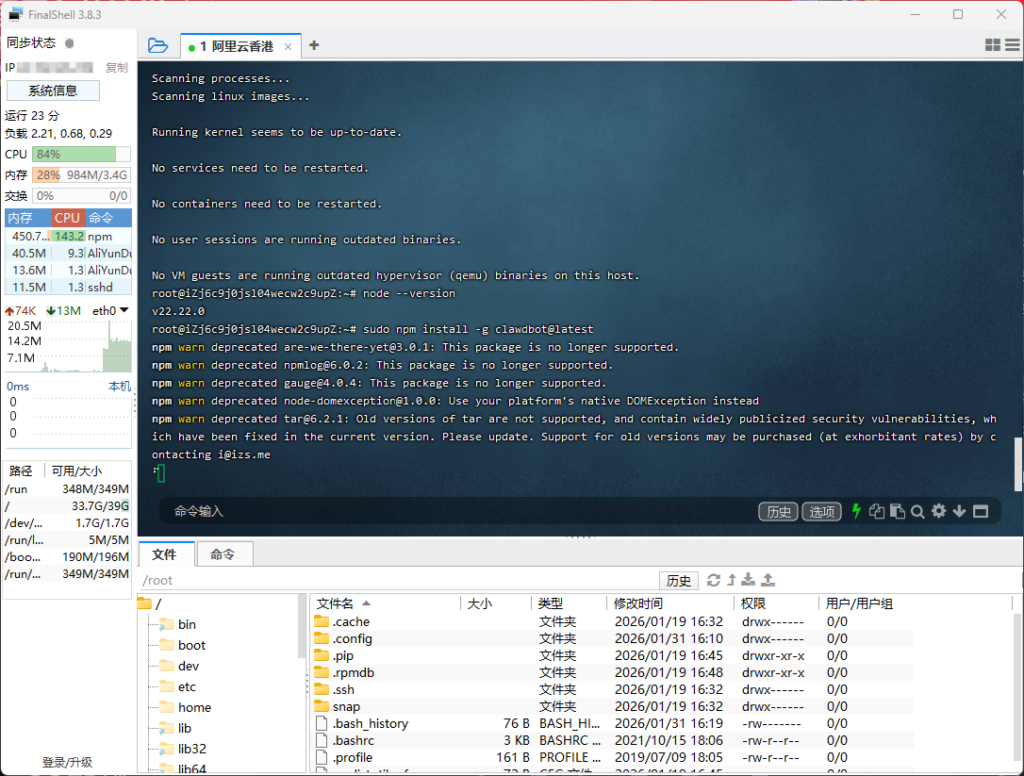
Task: Switch to the 命令 tab
Action: tap(223, 554)
